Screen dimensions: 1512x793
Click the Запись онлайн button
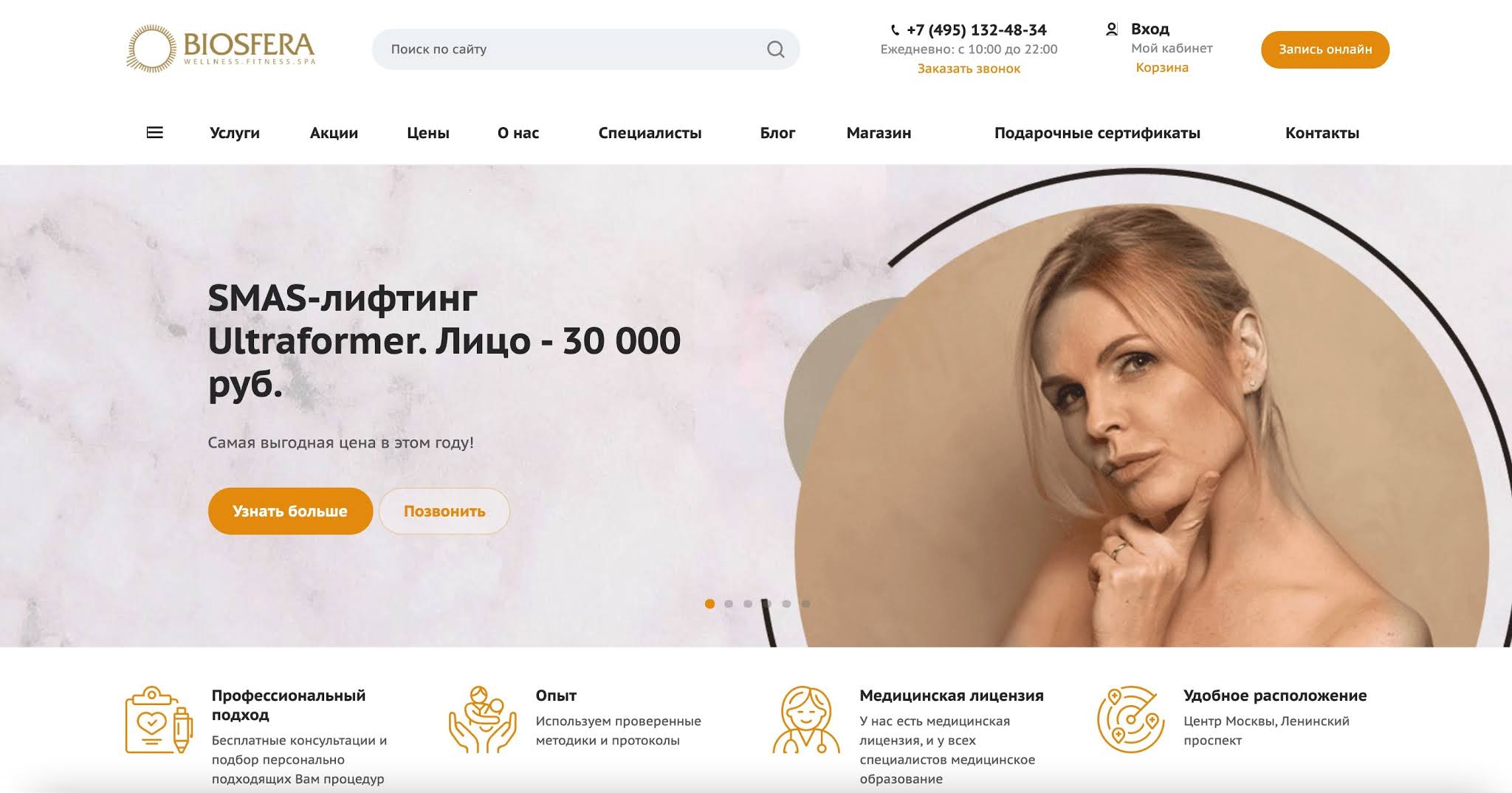1325,49
